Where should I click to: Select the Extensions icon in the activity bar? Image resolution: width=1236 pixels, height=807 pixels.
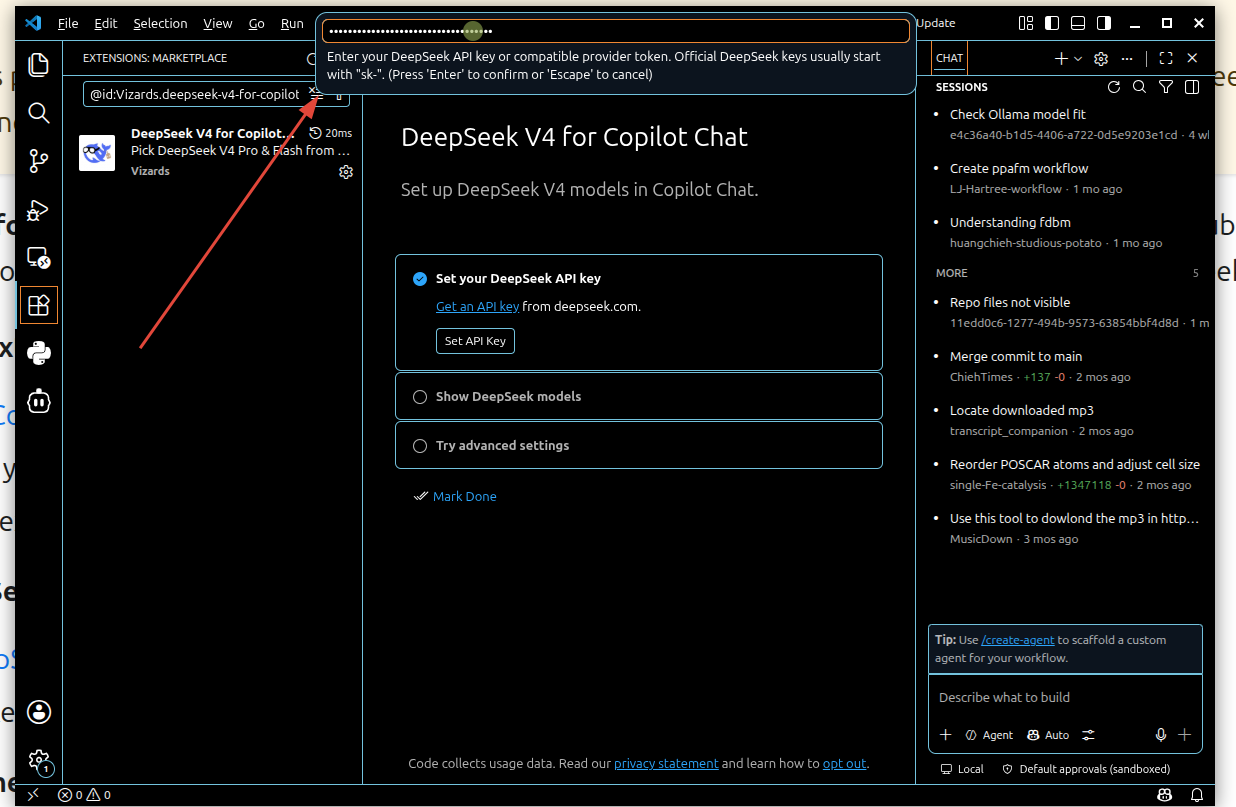click(x=39, y=305)
